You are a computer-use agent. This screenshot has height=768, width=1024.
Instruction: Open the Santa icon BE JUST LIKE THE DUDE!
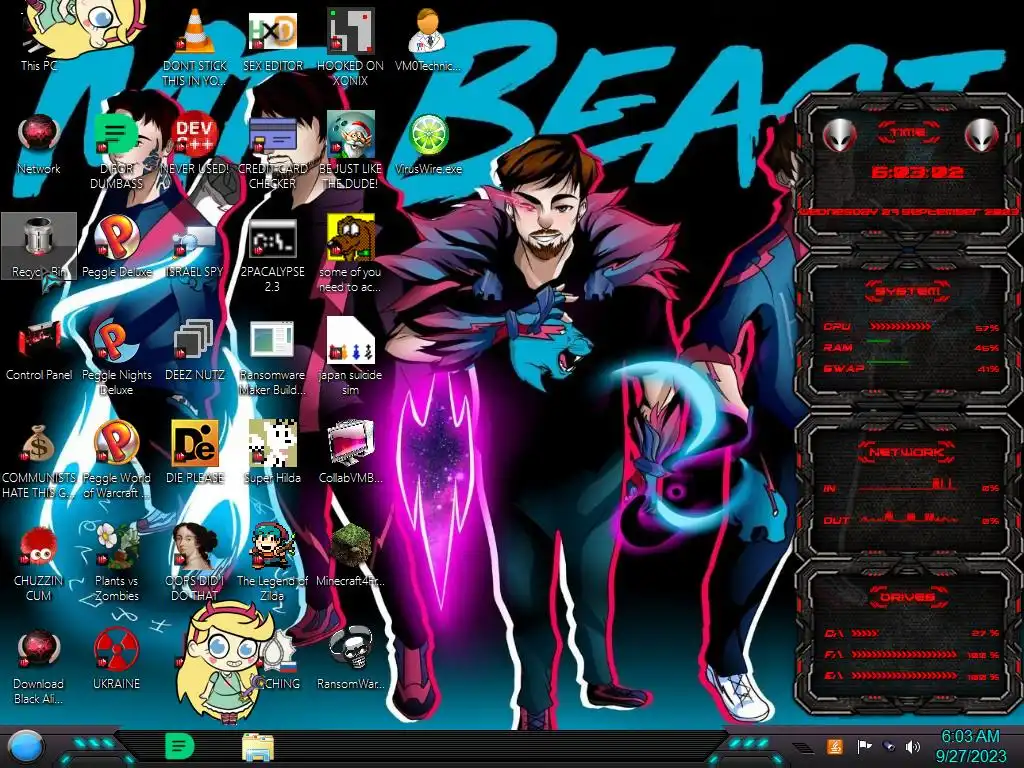350,135
